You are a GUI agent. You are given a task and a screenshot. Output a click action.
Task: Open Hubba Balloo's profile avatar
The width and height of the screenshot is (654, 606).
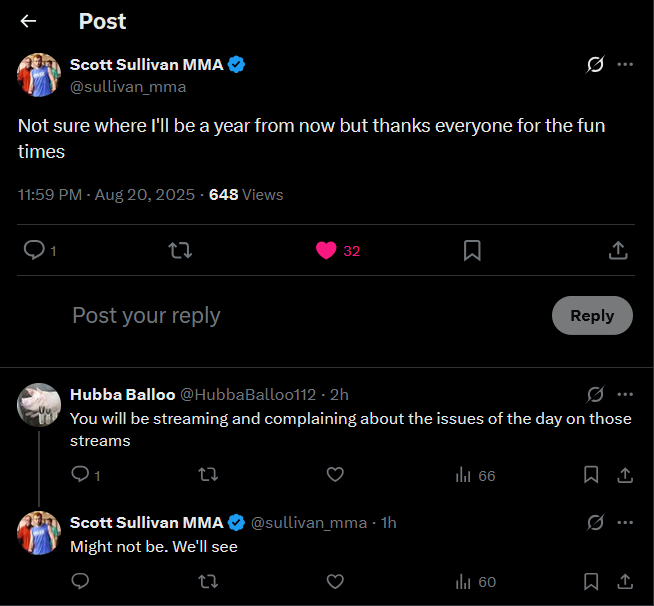(39, 406)
